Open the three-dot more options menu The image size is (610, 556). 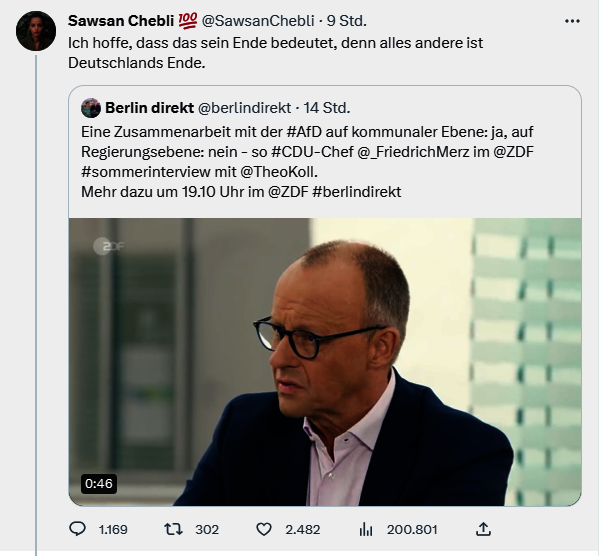[572, 20]
